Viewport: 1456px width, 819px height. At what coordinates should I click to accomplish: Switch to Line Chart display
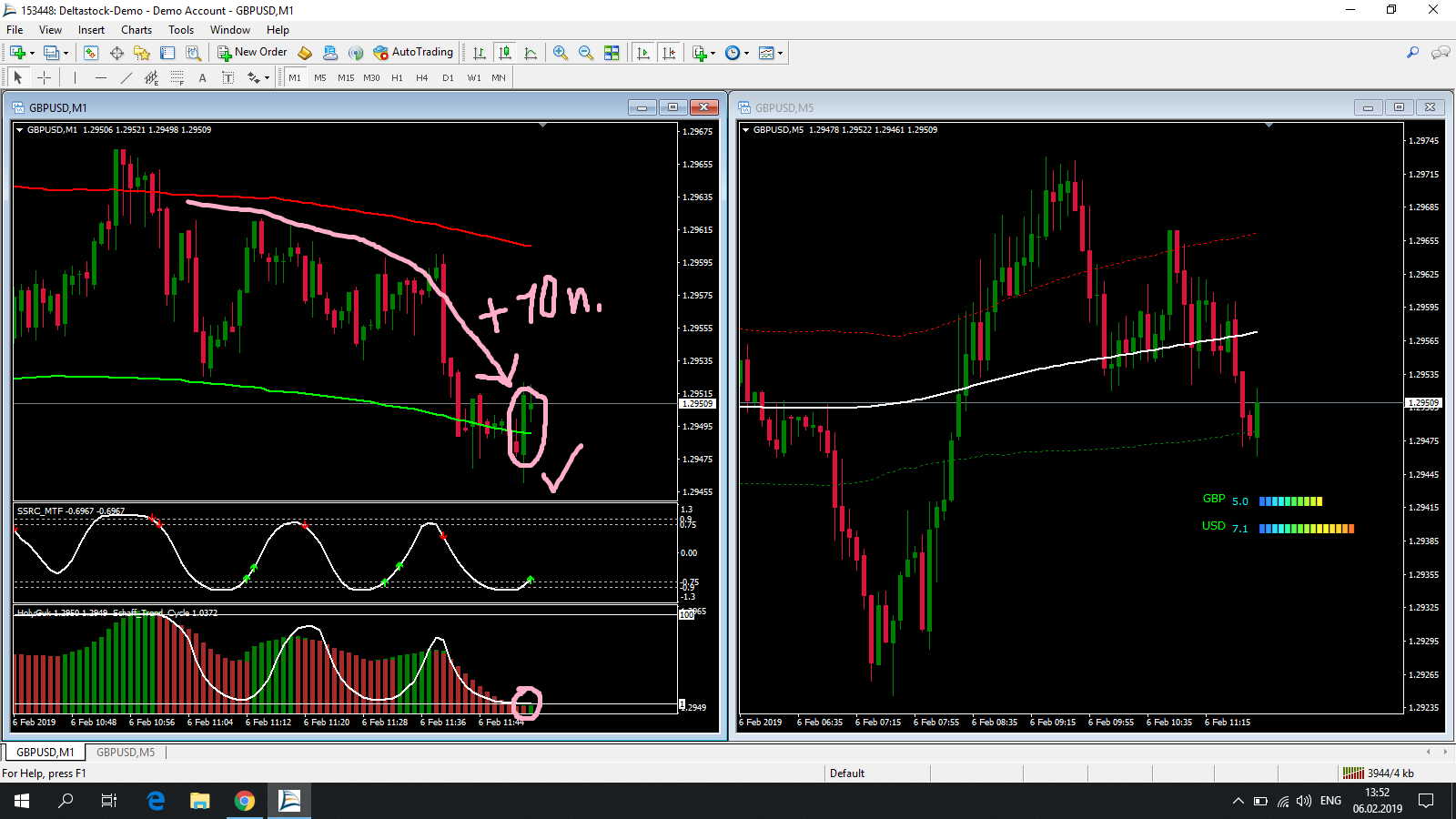click(531, 53)
